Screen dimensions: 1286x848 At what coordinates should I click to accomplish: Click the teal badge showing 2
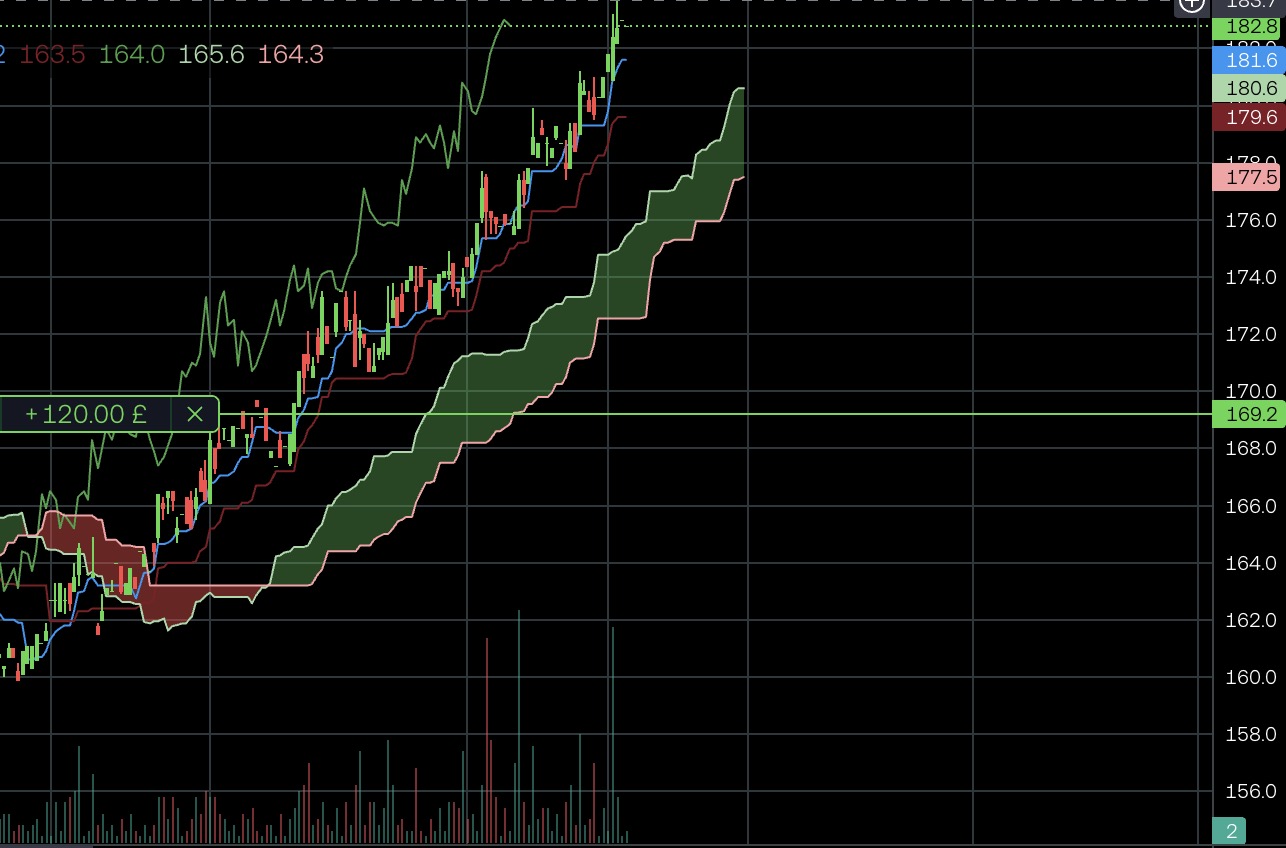click(1230, 831)
